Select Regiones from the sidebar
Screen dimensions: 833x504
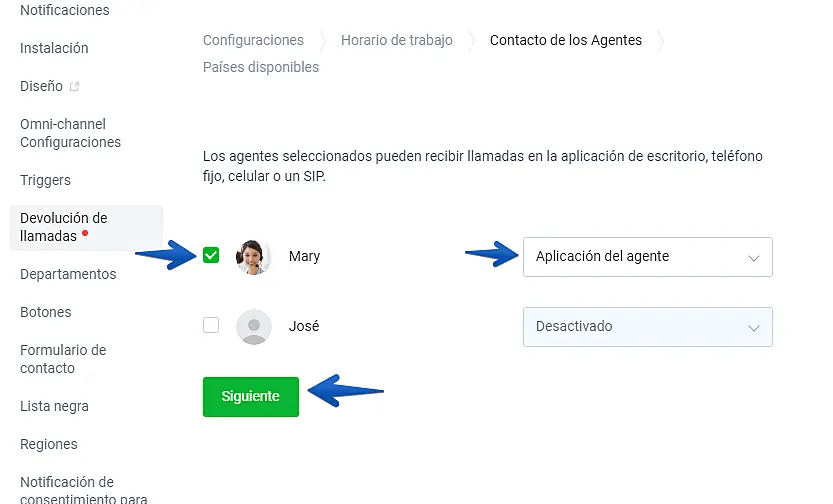tap(48, 444)
